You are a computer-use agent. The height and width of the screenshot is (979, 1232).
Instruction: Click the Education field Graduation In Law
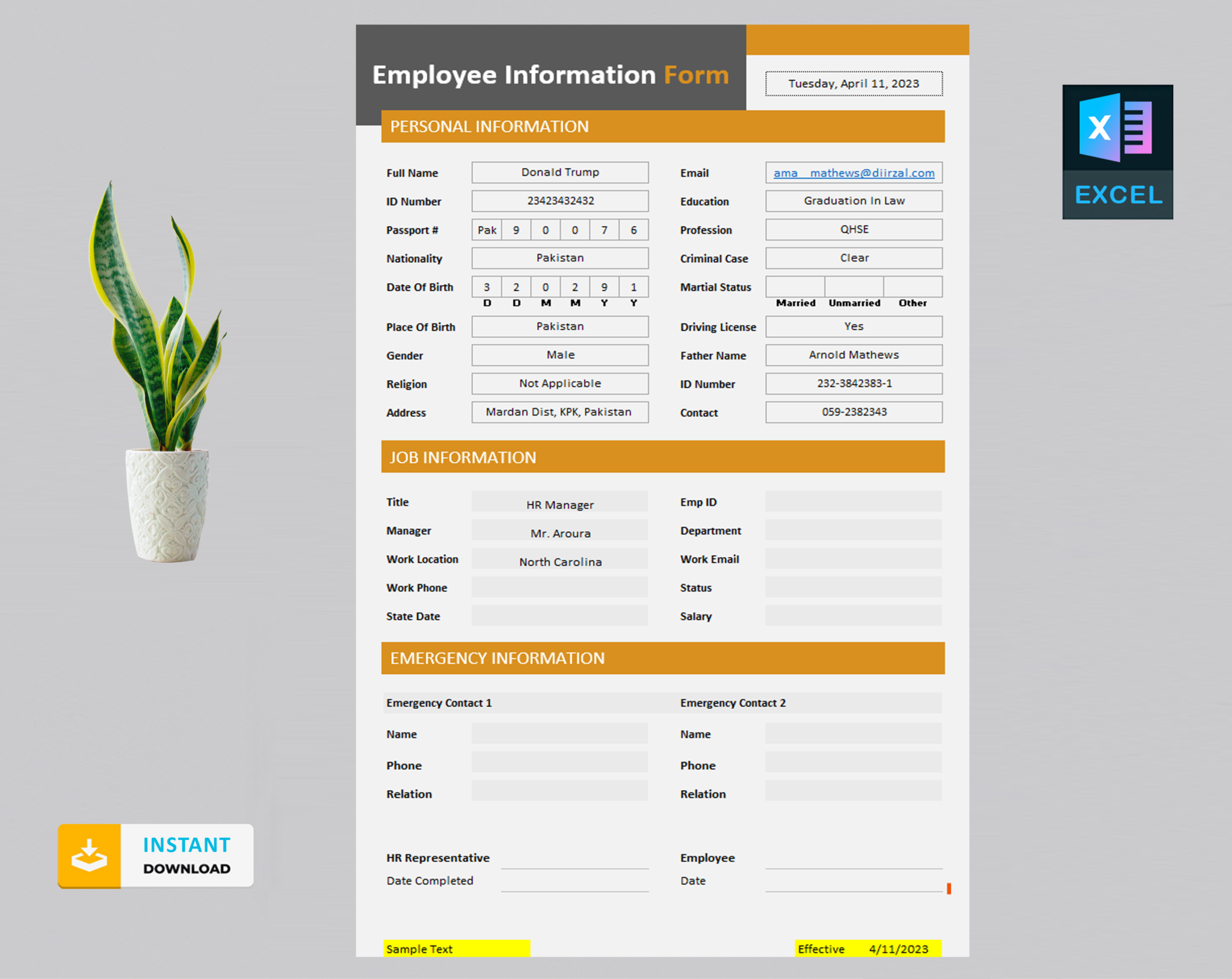coord(854,201)
